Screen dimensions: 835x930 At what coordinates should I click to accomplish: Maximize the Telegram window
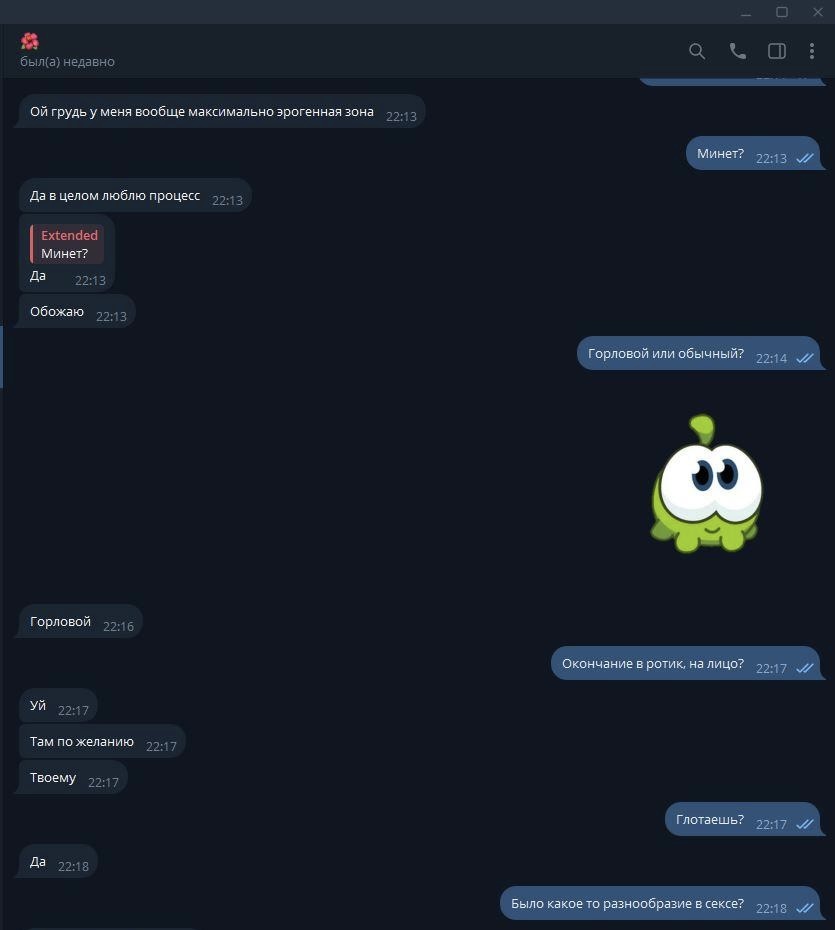(782, 12)
